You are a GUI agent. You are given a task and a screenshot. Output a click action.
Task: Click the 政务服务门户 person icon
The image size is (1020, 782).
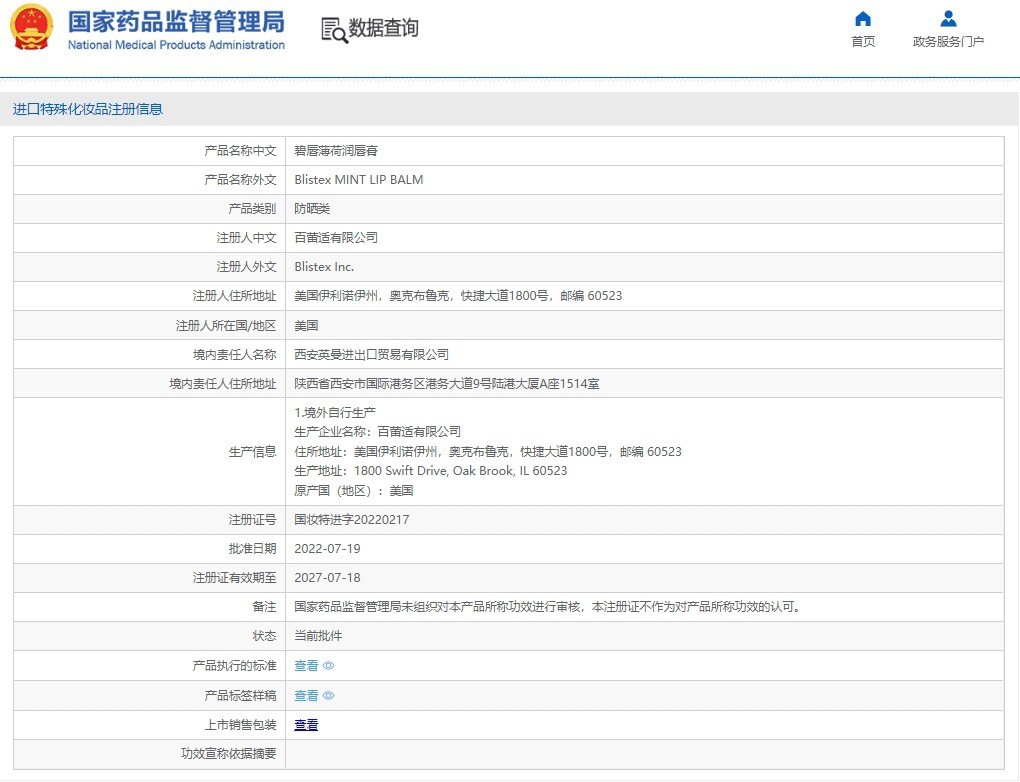pos(948,19)
